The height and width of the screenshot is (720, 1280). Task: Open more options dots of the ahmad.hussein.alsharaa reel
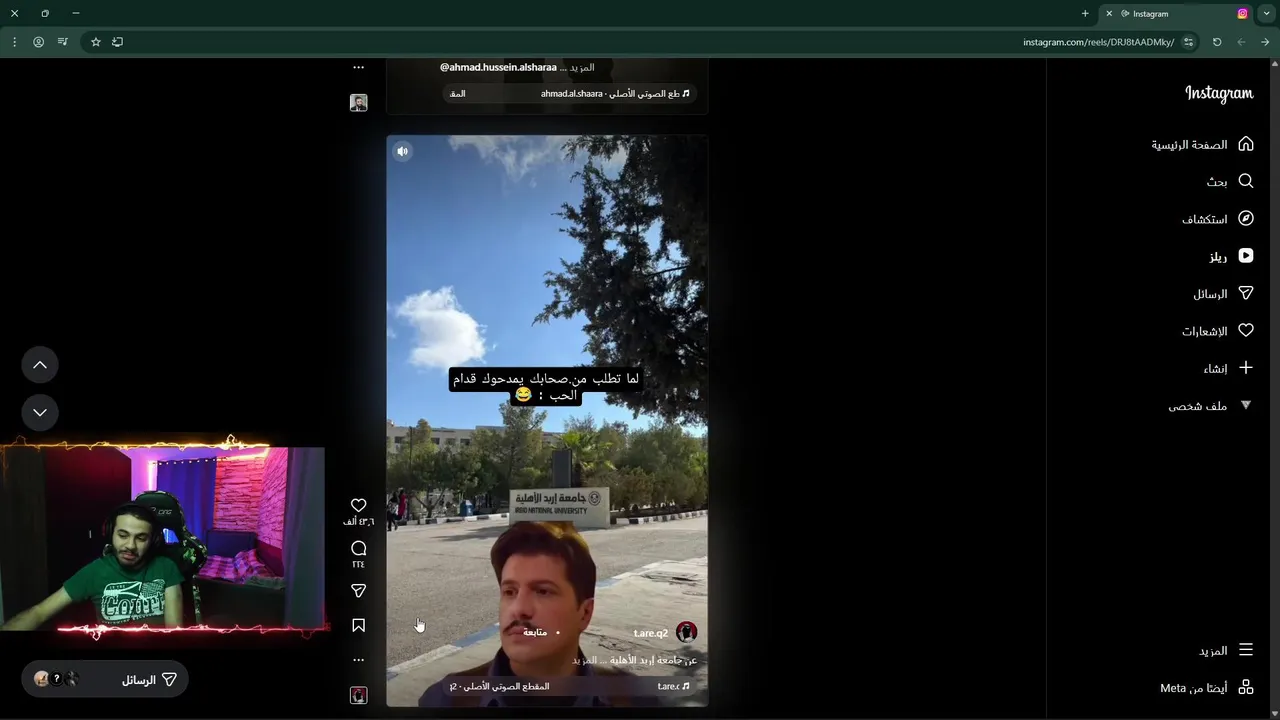pyautogui.click(x=358, y=67)
